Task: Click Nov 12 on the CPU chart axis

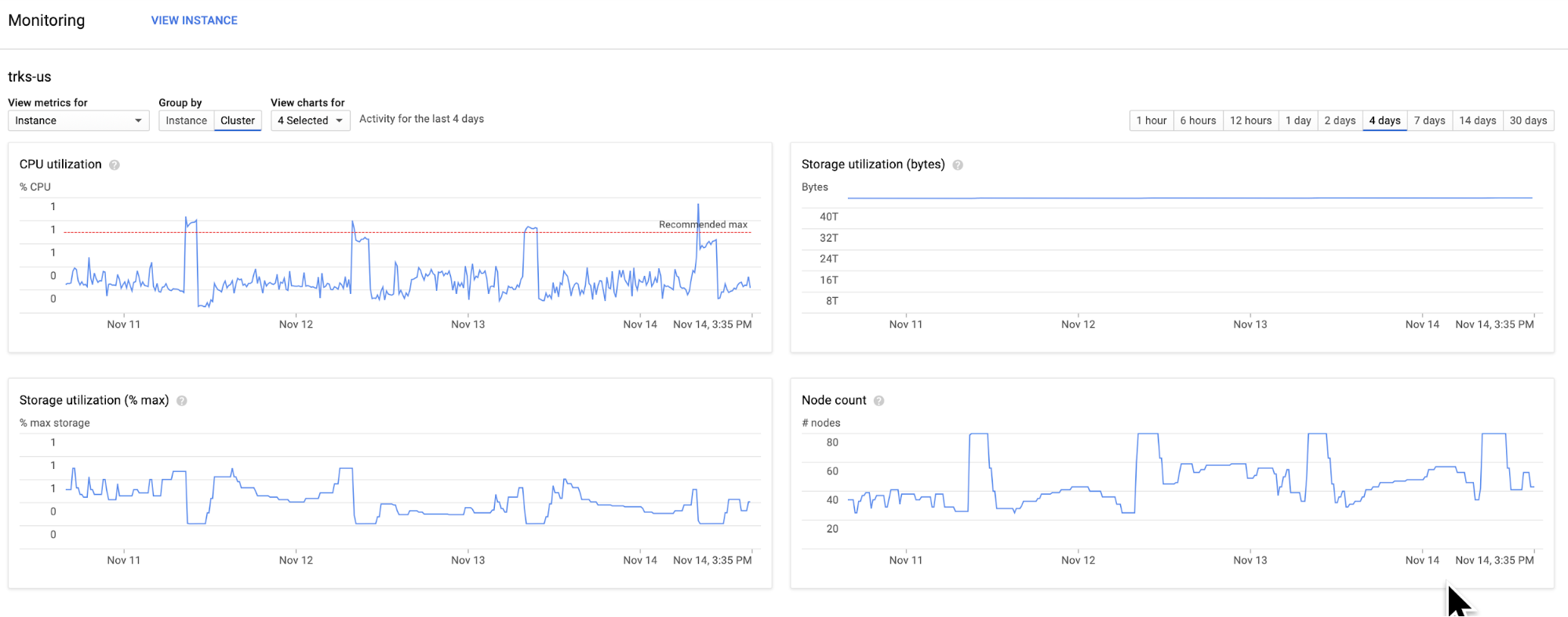Action: 296,325
